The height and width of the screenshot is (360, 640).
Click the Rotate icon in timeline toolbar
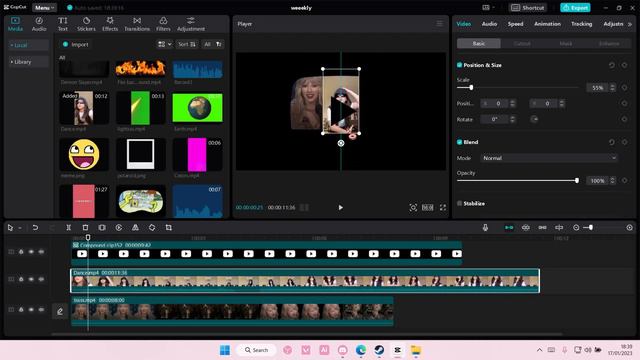(x=152, y=227)
